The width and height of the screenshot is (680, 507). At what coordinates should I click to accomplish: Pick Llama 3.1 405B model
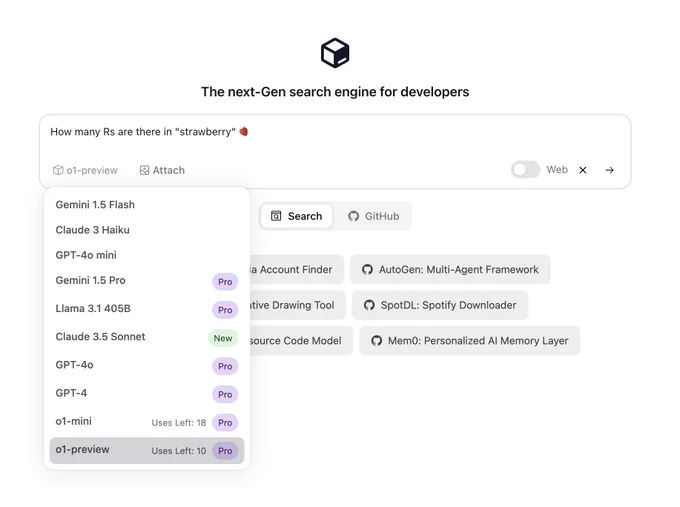click(x=147, y=309)
